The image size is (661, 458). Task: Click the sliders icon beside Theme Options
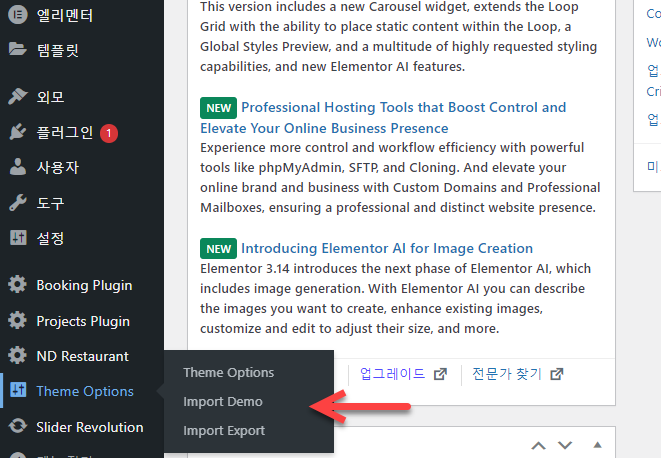[18, 390]
